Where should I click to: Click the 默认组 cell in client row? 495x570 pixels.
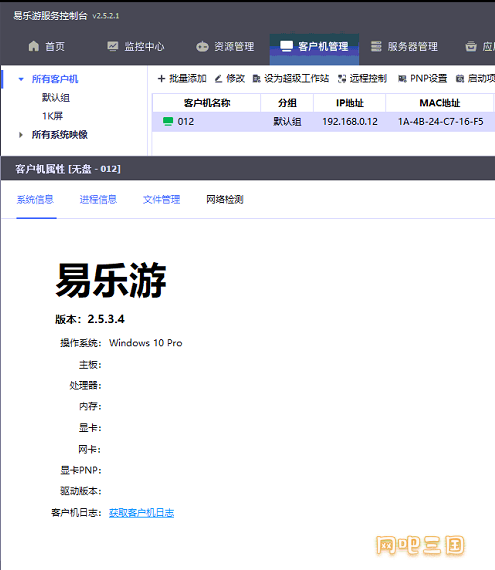tap(287, 121)
